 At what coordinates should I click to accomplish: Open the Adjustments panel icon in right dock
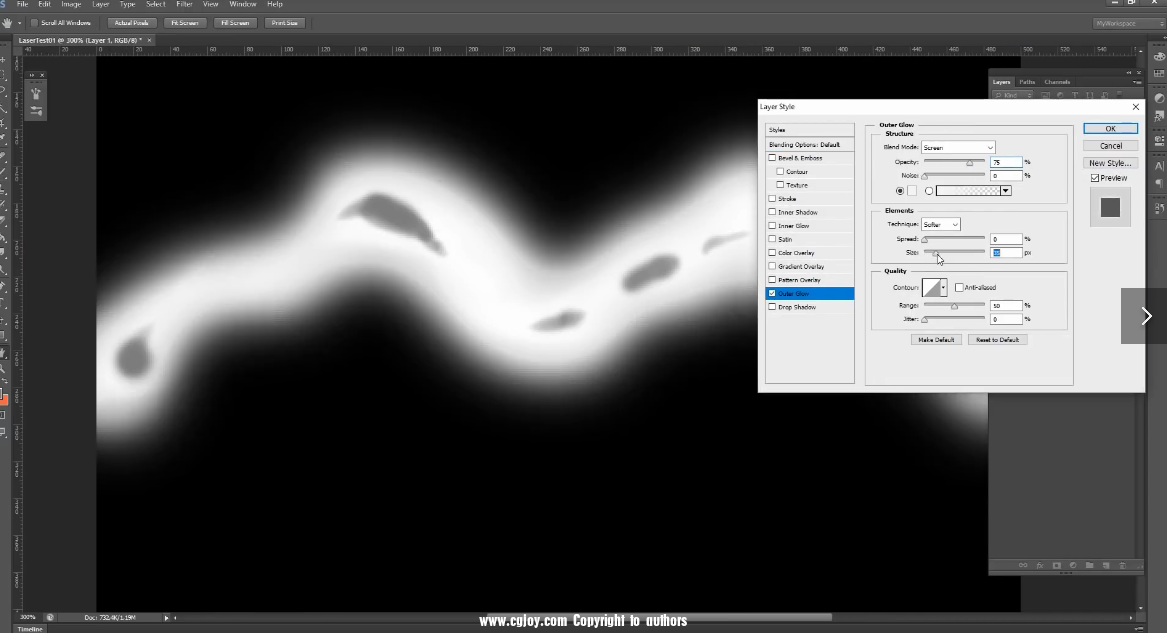pos(1159,98)
